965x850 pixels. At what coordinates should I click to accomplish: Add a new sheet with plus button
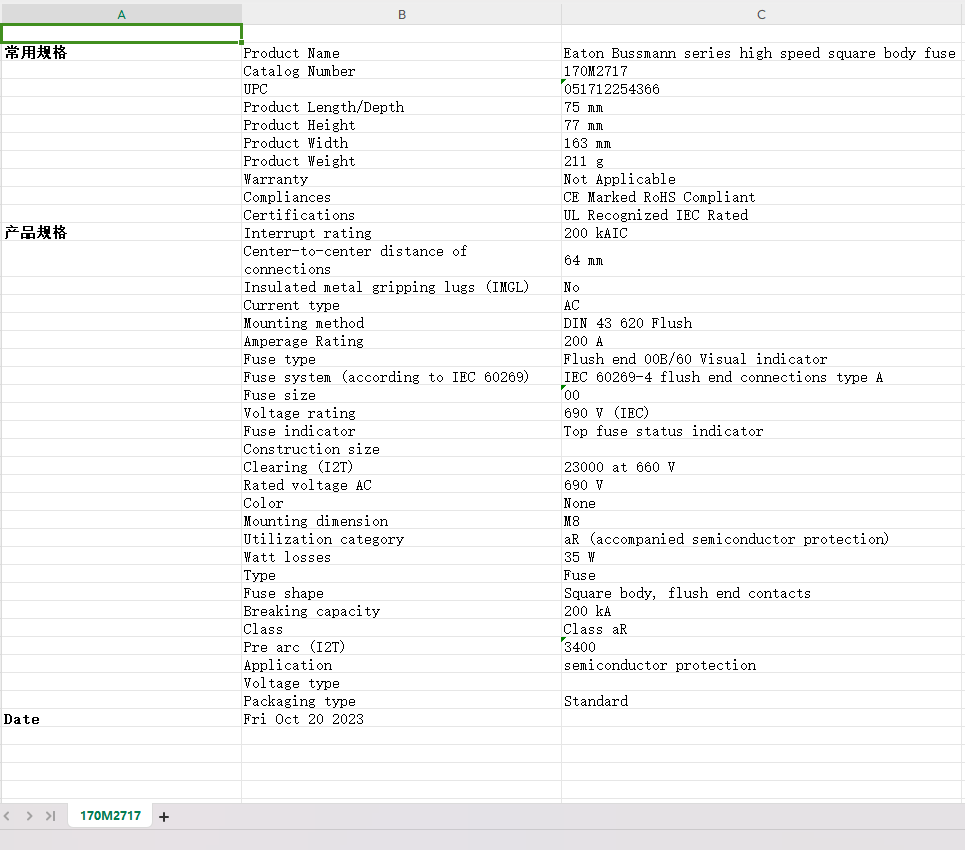[164, 817]
